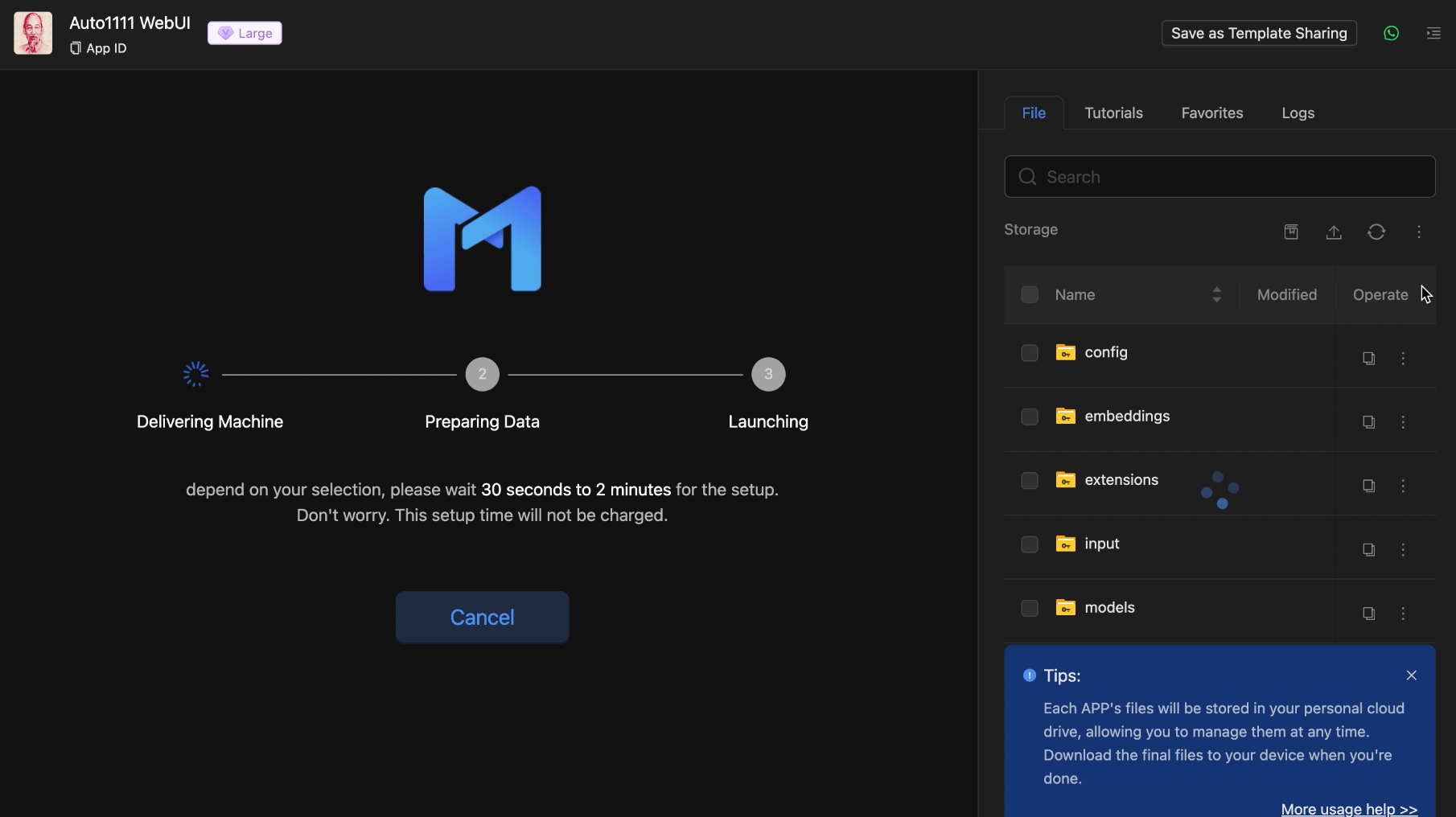
Task: Open the config folder
Action: pos(1106,352)
